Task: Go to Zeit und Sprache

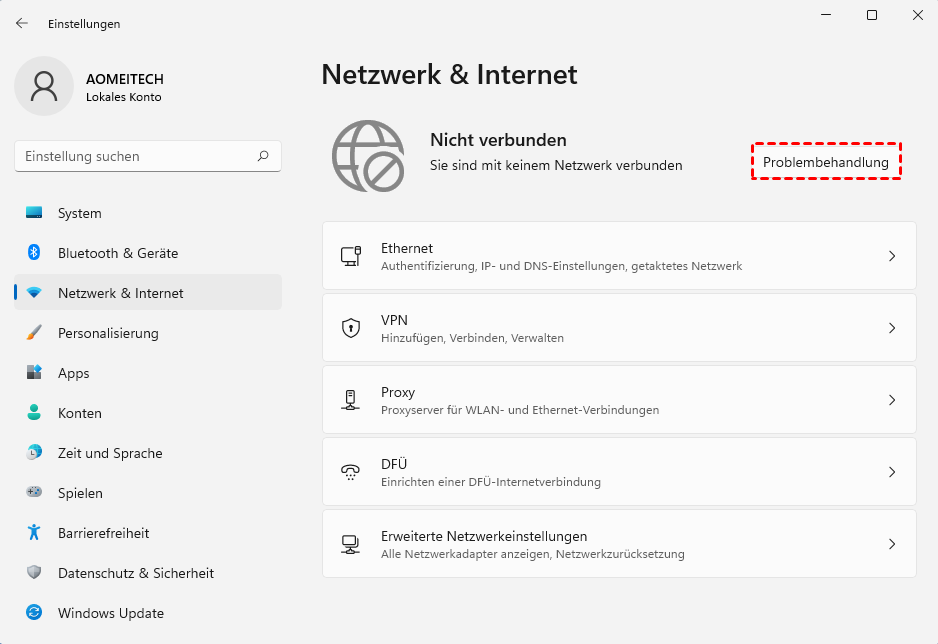Action: pos(110,453)
